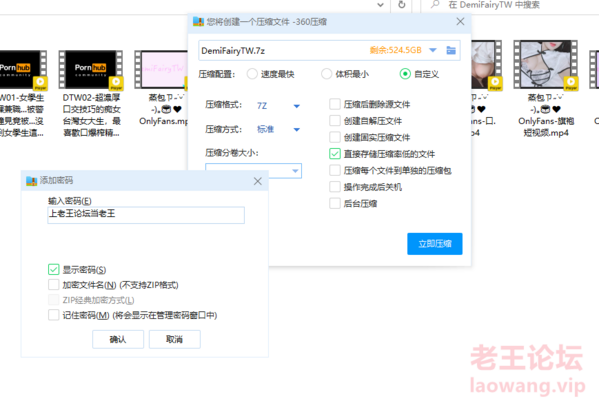Viewport: 599px width, 403px height.
Task: Close the 360压缩 create archive dialog
Action: (x=460, y=22)
